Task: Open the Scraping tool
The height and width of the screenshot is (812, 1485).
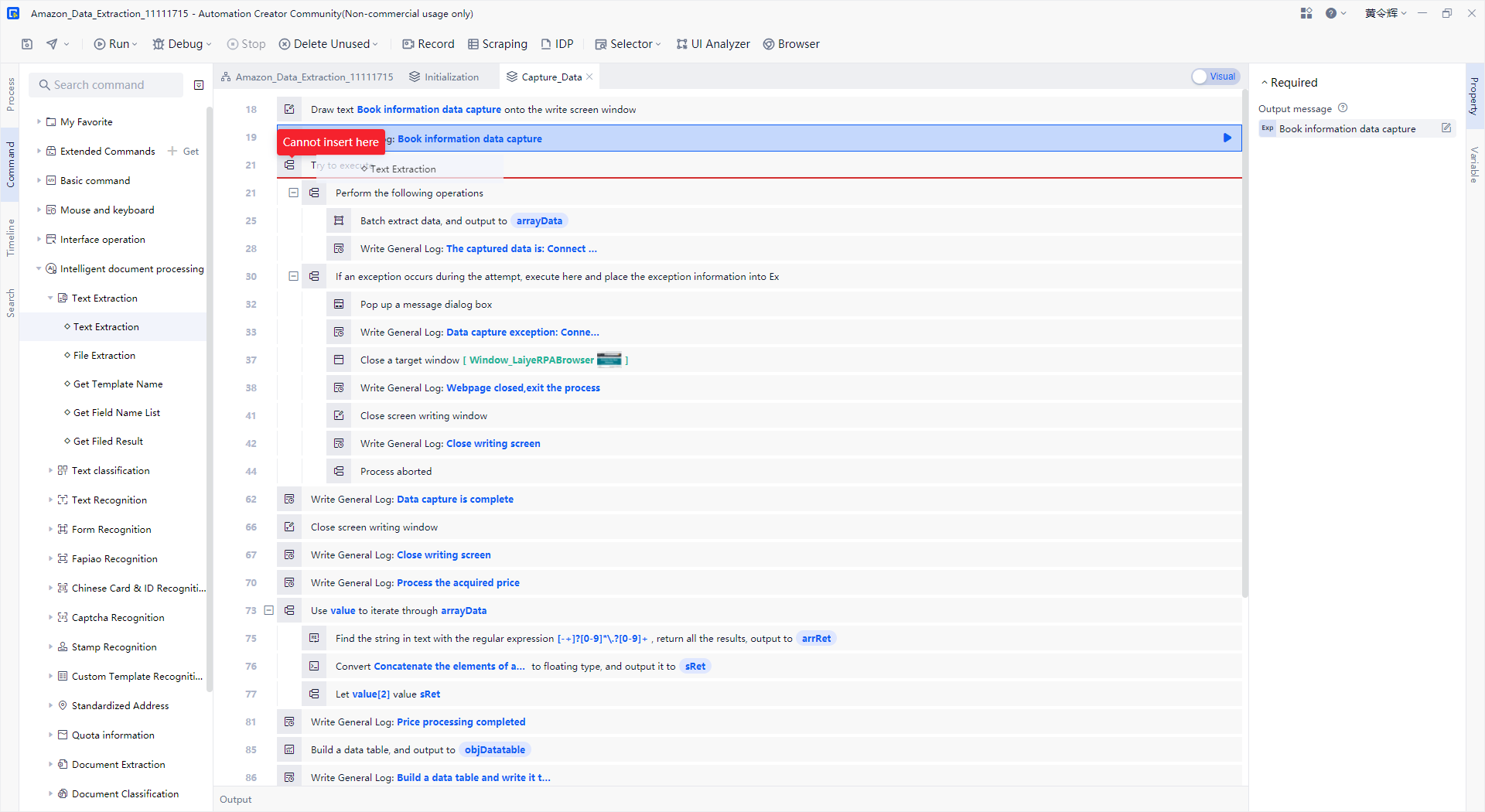Action: coord(497,44)
